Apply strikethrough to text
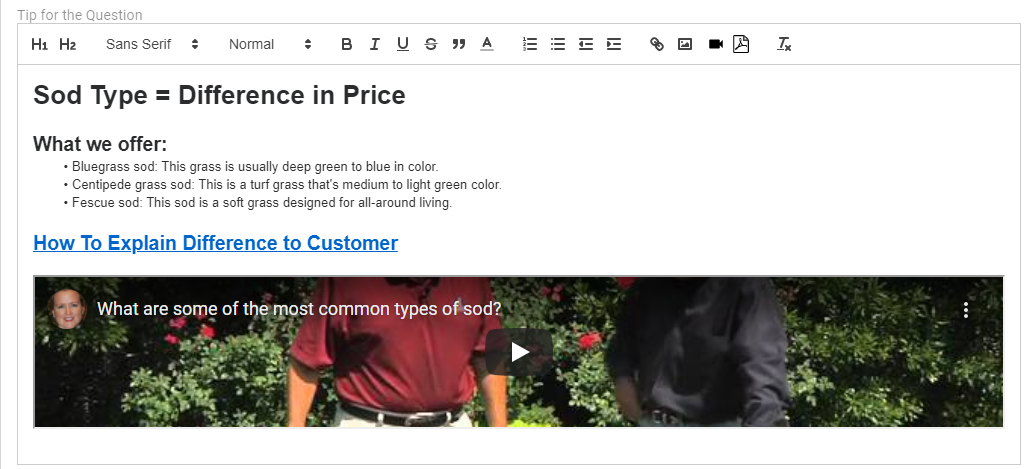The height and width of the screenshot is (469, 1031). [x=431, y=44]
